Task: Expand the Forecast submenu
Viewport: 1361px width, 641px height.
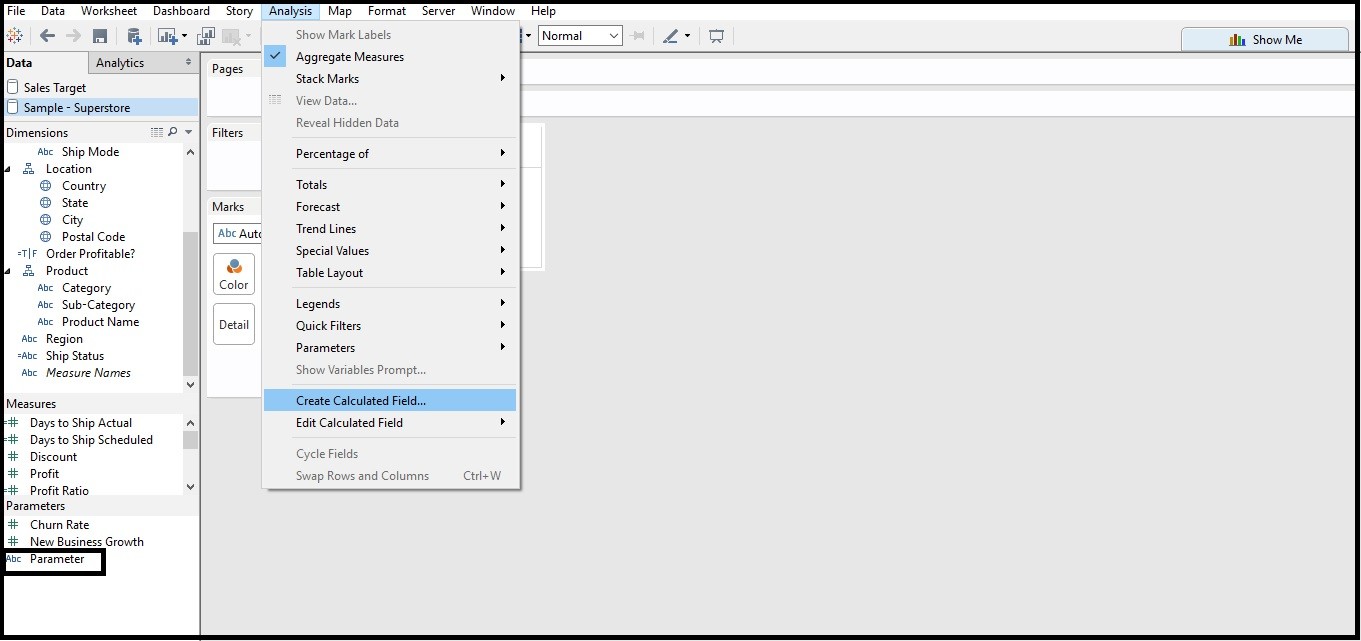Action: (318, 206)
